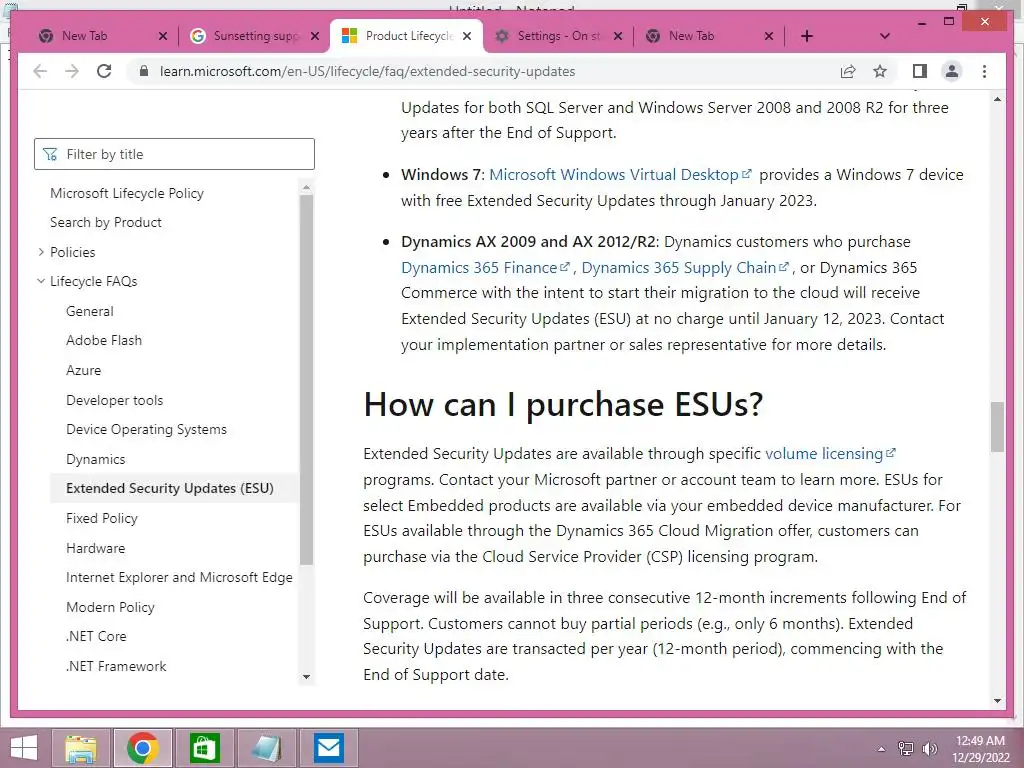Viewport: 1024px width, 768px height.
Task: Expand the tab search dropdown arrow
Action: tap(885, 36)
